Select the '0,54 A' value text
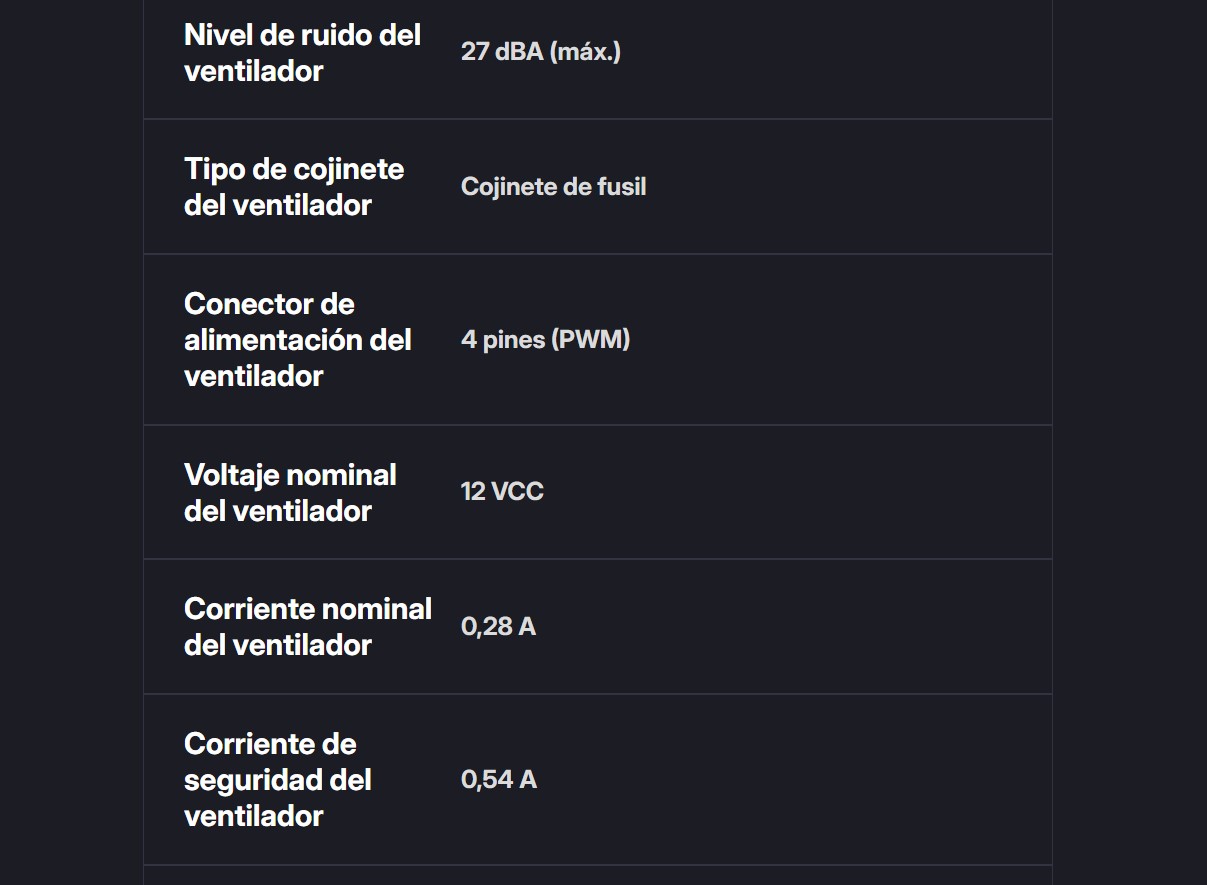The image size is (1207, 885). click(499, 780)
